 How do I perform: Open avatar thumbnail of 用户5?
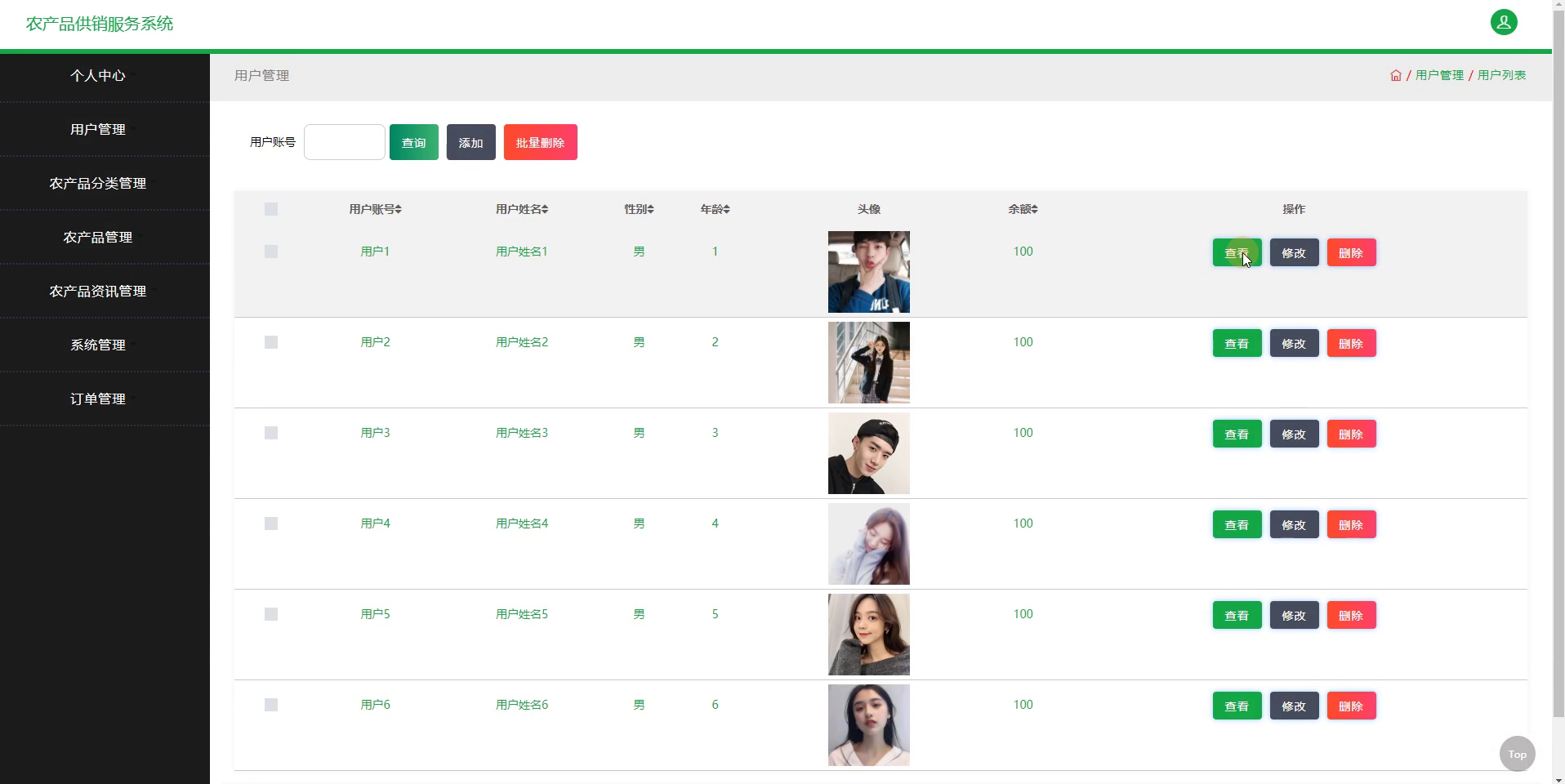868,635
